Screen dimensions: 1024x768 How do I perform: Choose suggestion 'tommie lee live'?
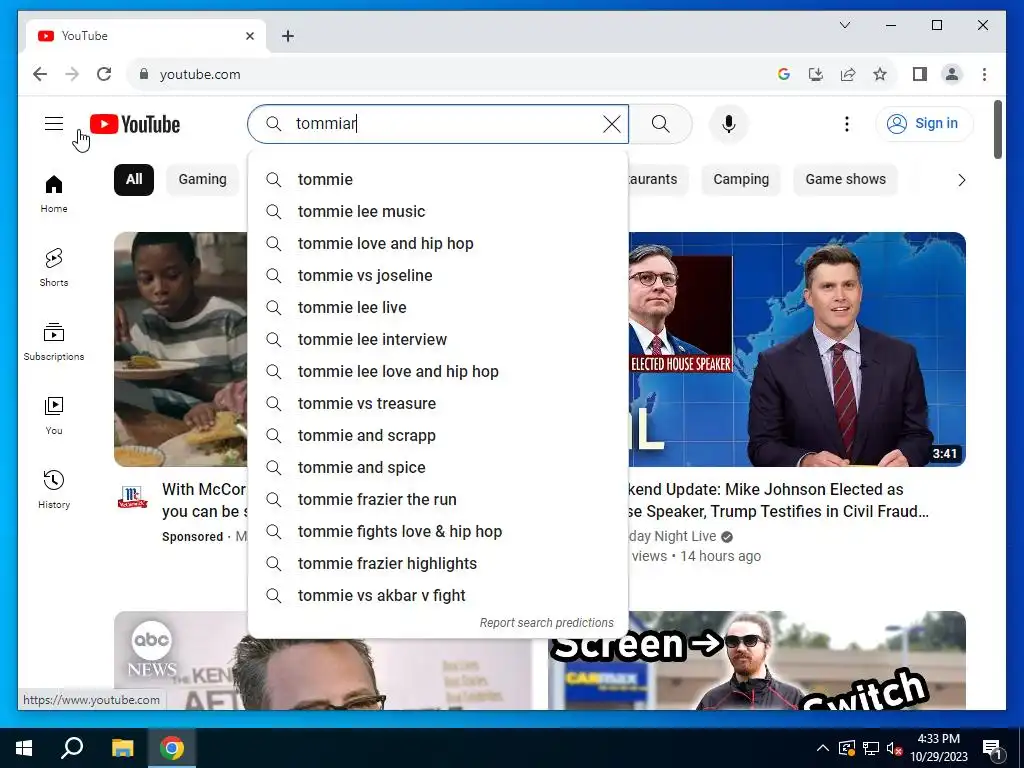tap(438, 308)
